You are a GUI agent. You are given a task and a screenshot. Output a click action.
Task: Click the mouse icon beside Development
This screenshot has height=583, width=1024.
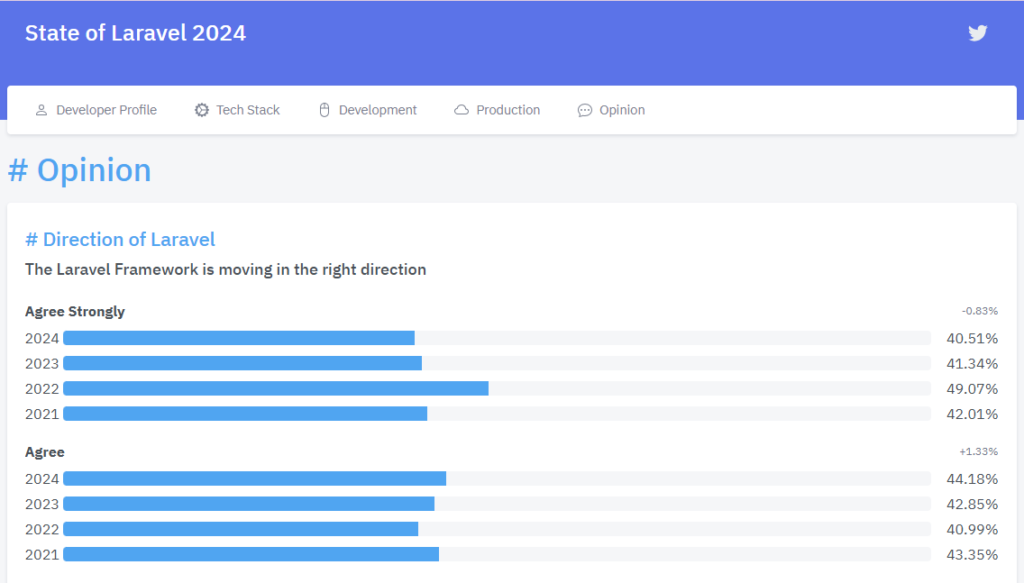[x=324, y=110]
